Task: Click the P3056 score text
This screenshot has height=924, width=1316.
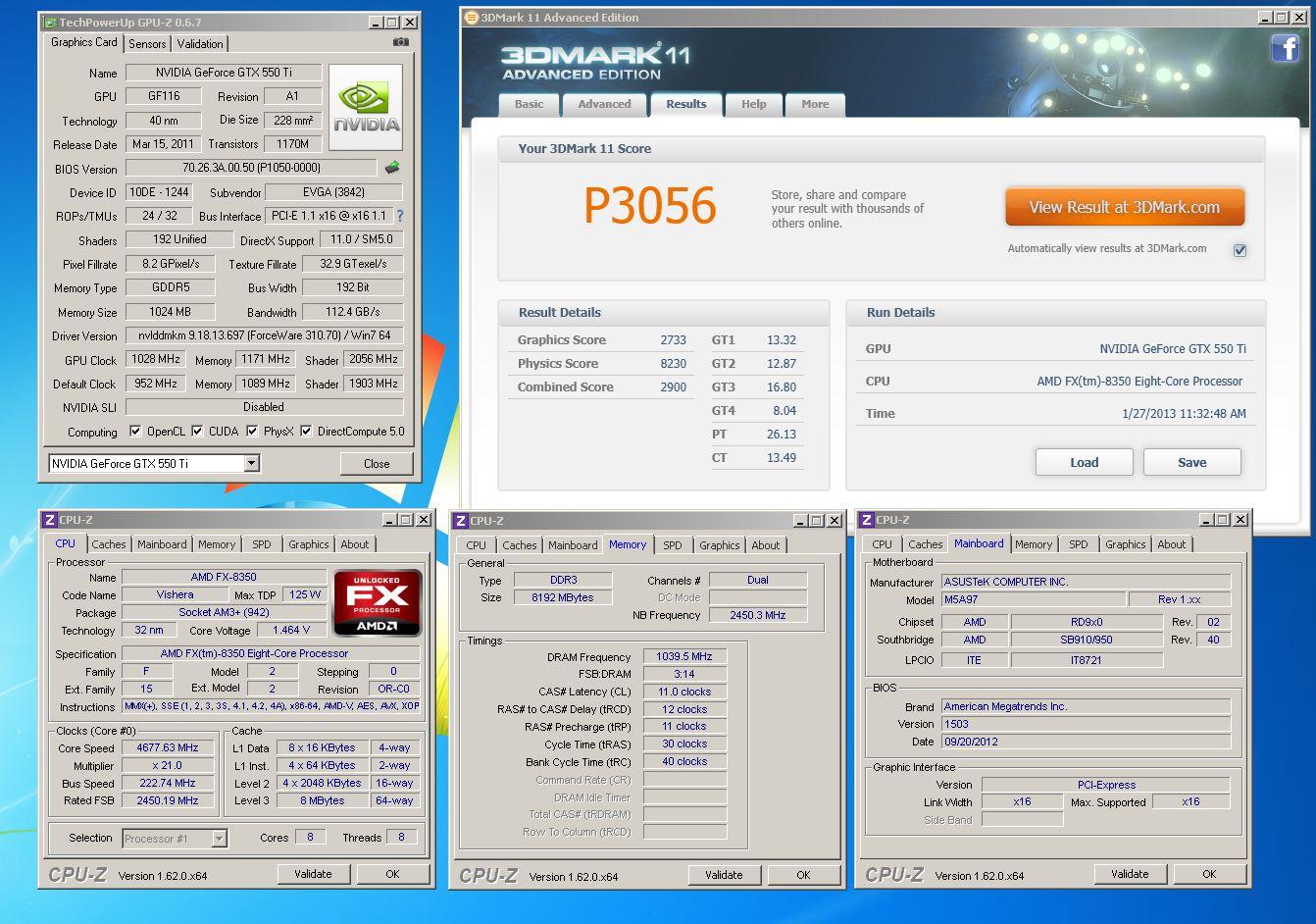Action: (649, 206)
